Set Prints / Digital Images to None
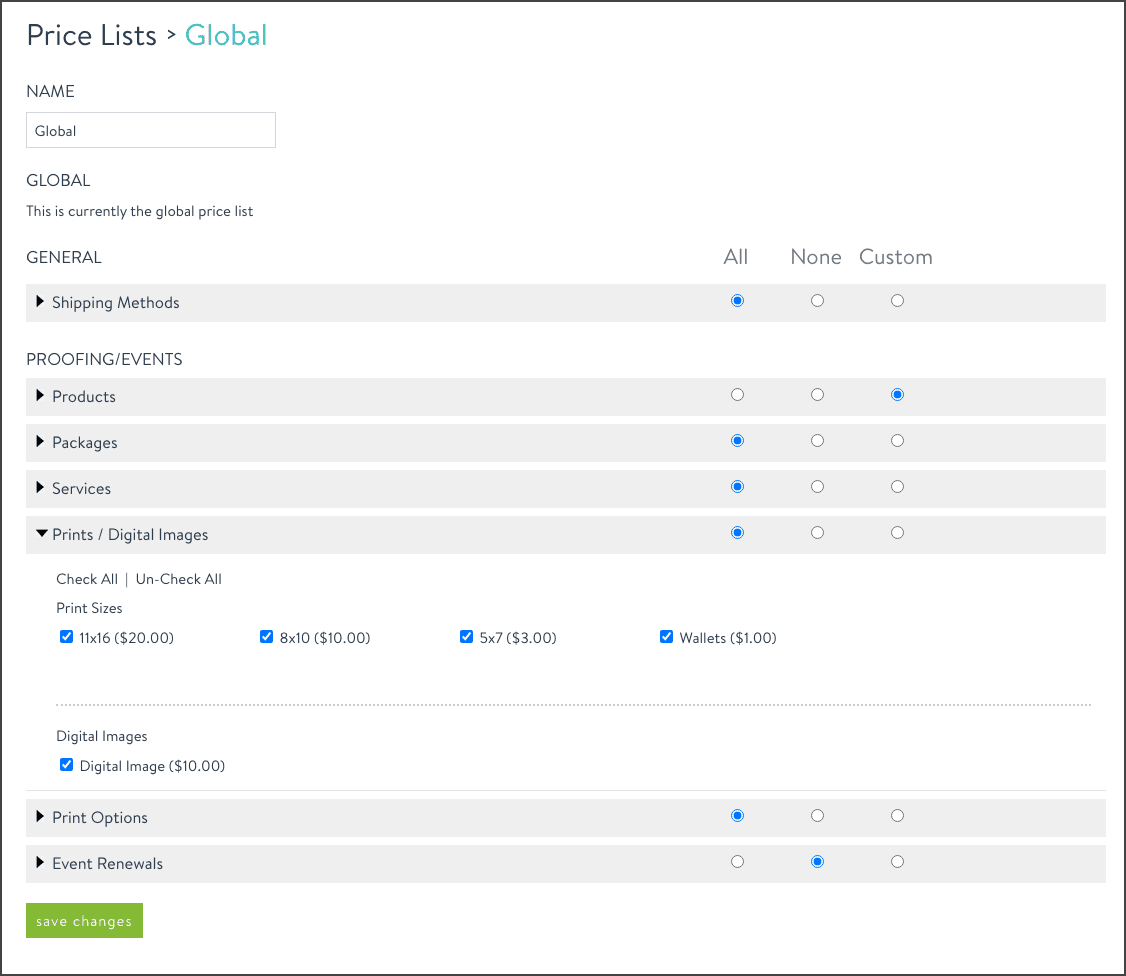This screenshot has width=1126, height=976. [817, 532]
